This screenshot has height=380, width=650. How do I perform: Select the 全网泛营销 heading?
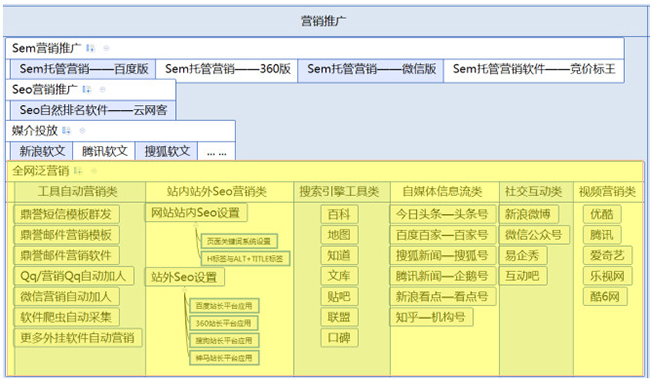(x=40, y=170)
